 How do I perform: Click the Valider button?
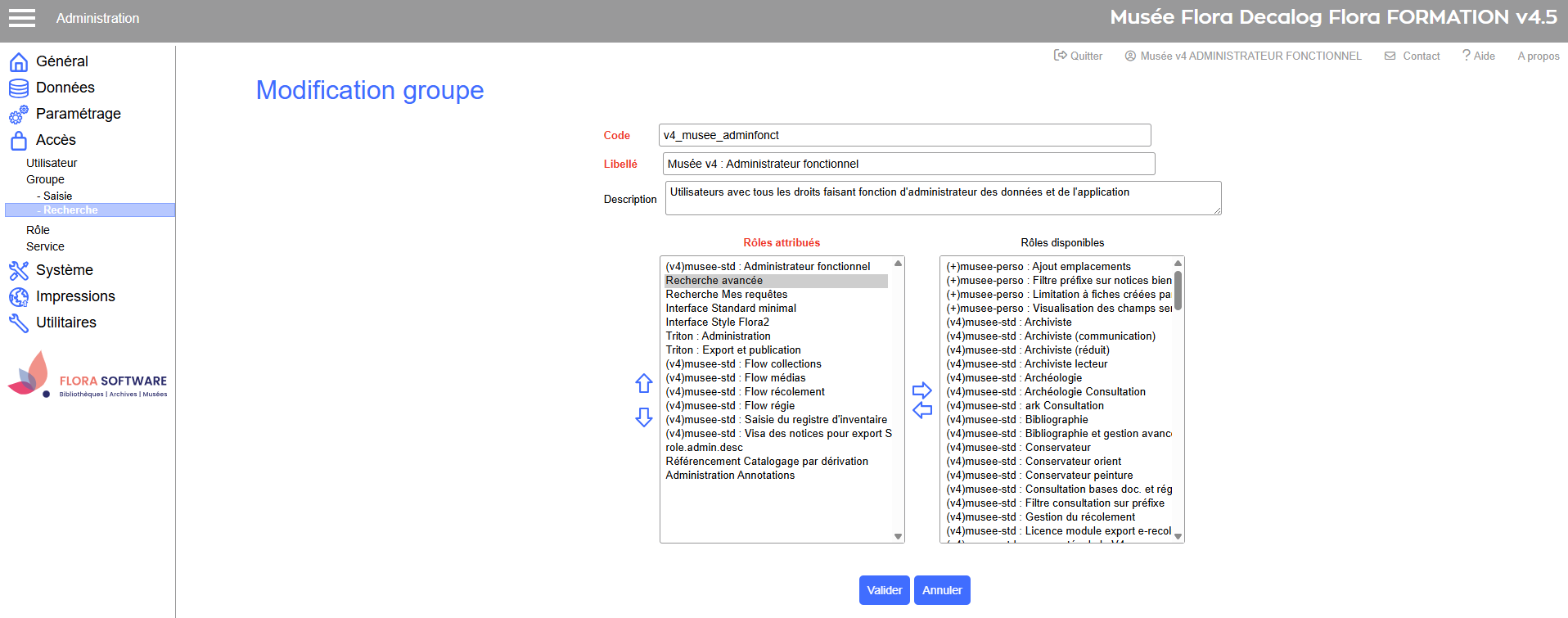(884, 590)
